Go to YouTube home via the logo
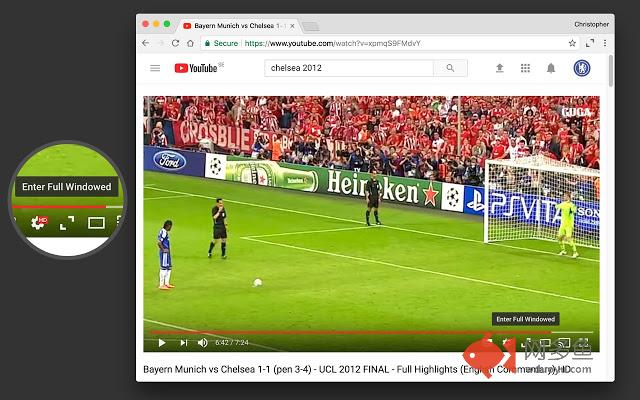Screen dimensions: 640x400 (198, 68)
